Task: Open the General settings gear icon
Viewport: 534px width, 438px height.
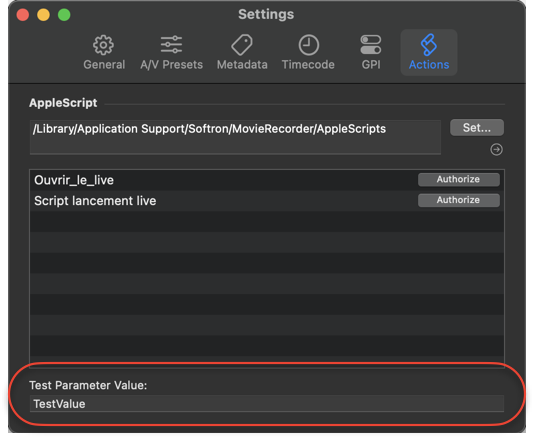Action: coord(104,45)
